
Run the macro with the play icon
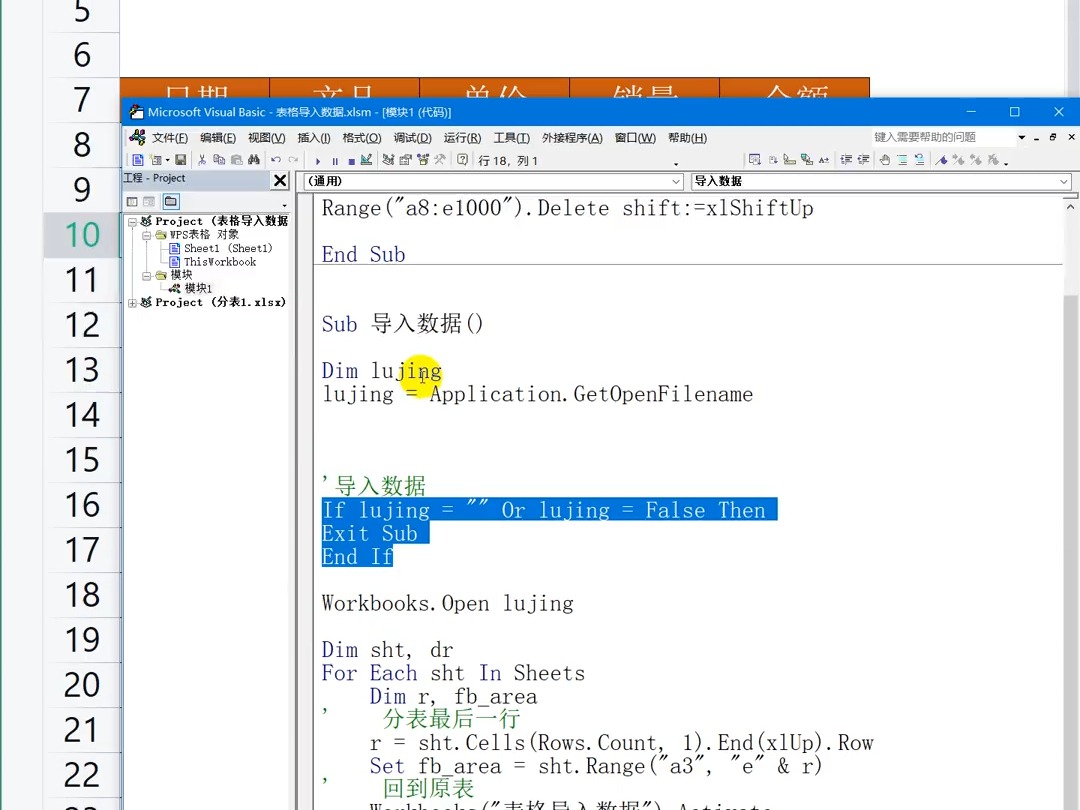[318, 161]
